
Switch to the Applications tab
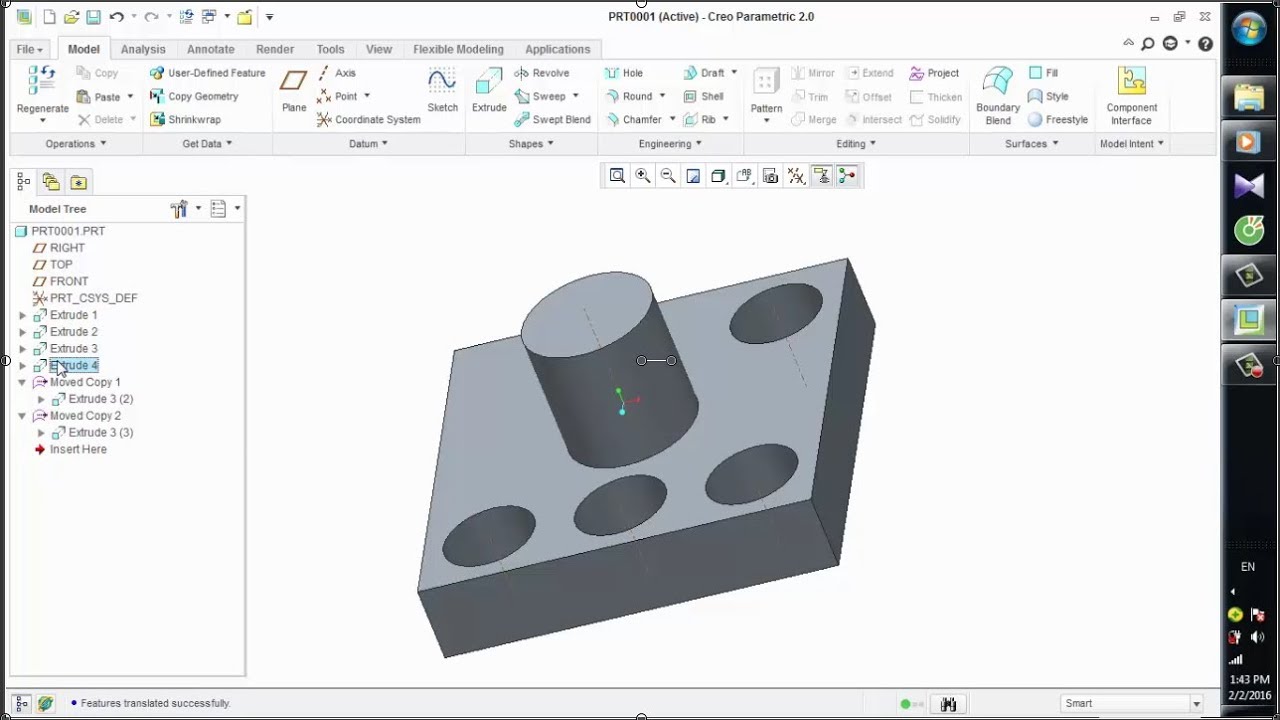pos(558,49)
